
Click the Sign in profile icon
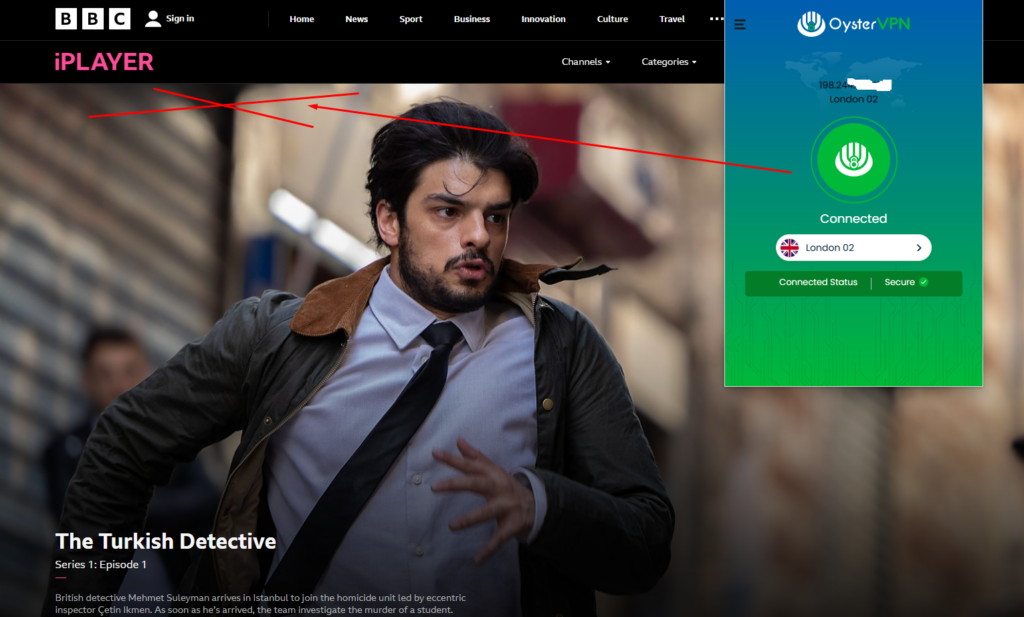[152, 17]
